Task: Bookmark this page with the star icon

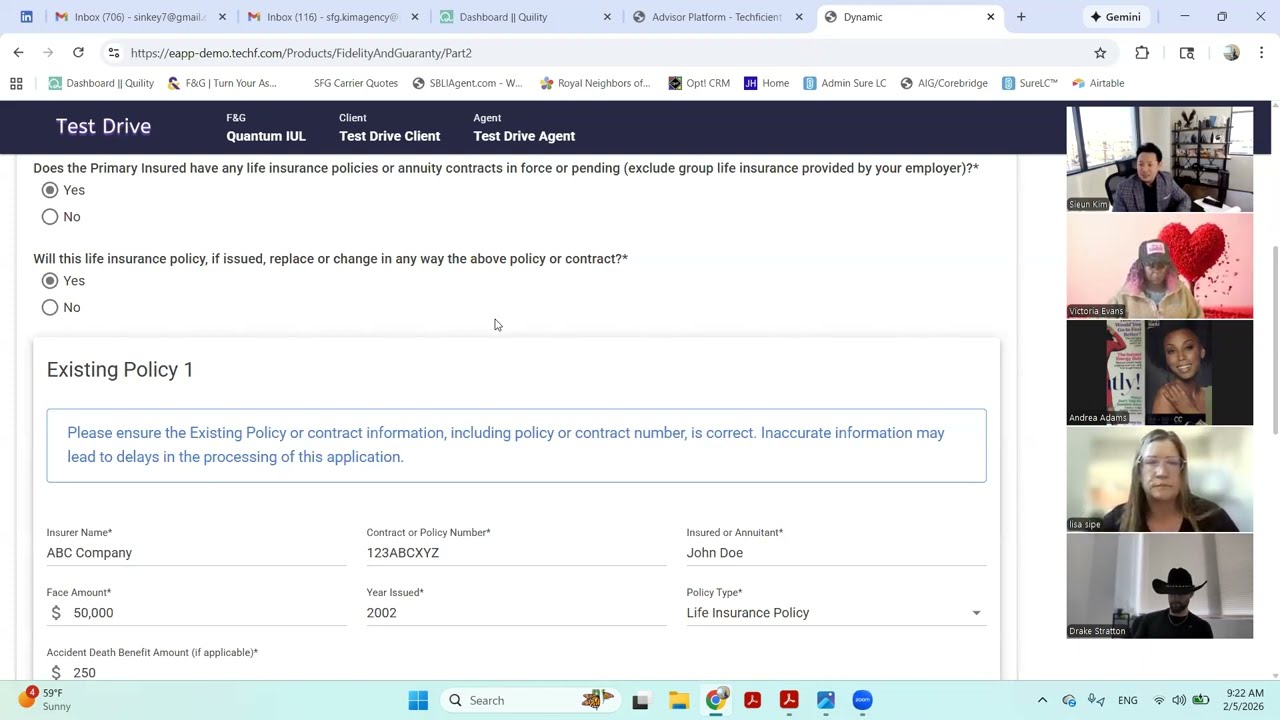Action: tap(1100, 53)
